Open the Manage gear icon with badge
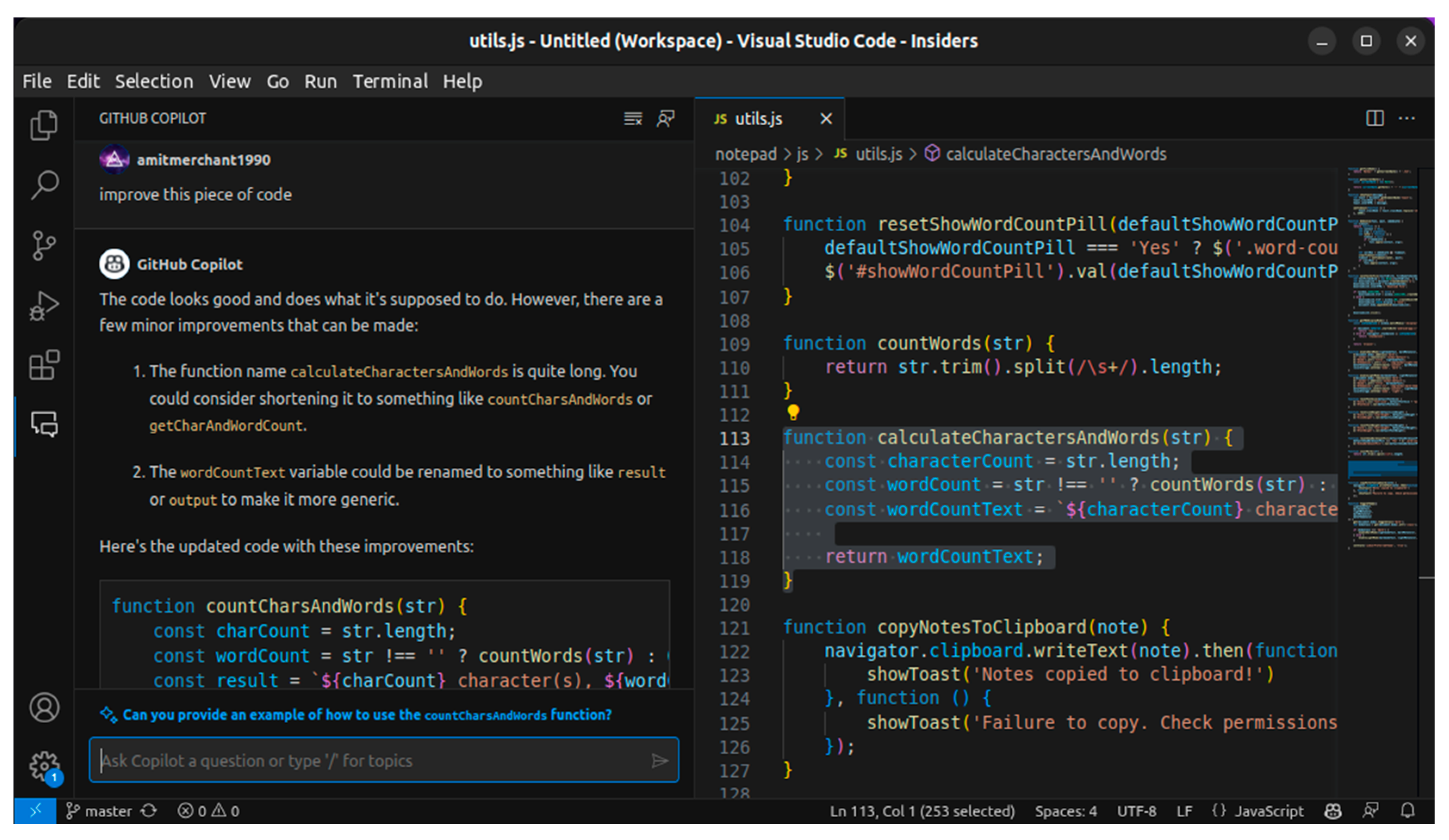 (44, 766)
